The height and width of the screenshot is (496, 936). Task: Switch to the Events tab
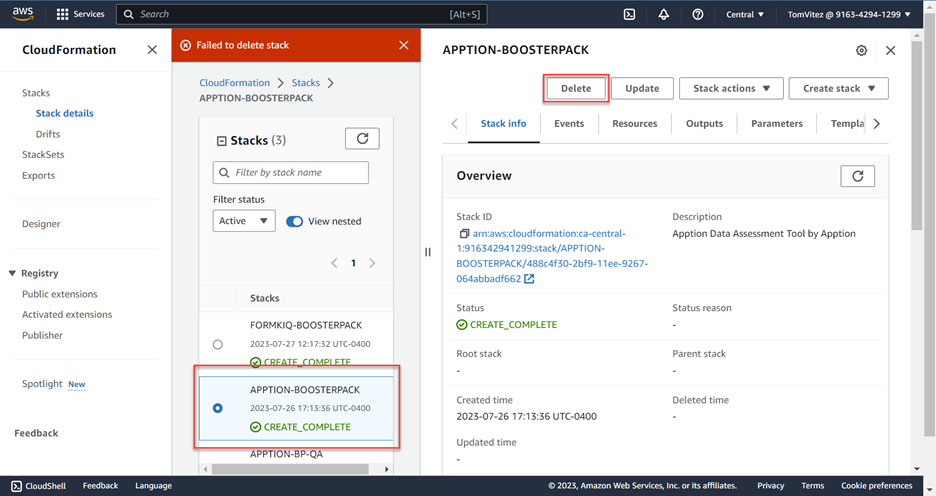pyautogui.click(x=569, y=124)
